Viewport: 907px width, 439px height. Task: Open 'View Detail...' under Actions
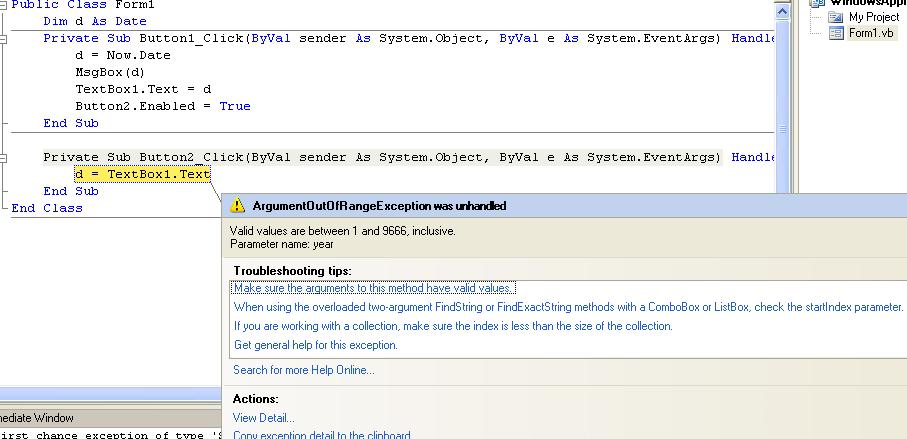click(x=263, y=418)
